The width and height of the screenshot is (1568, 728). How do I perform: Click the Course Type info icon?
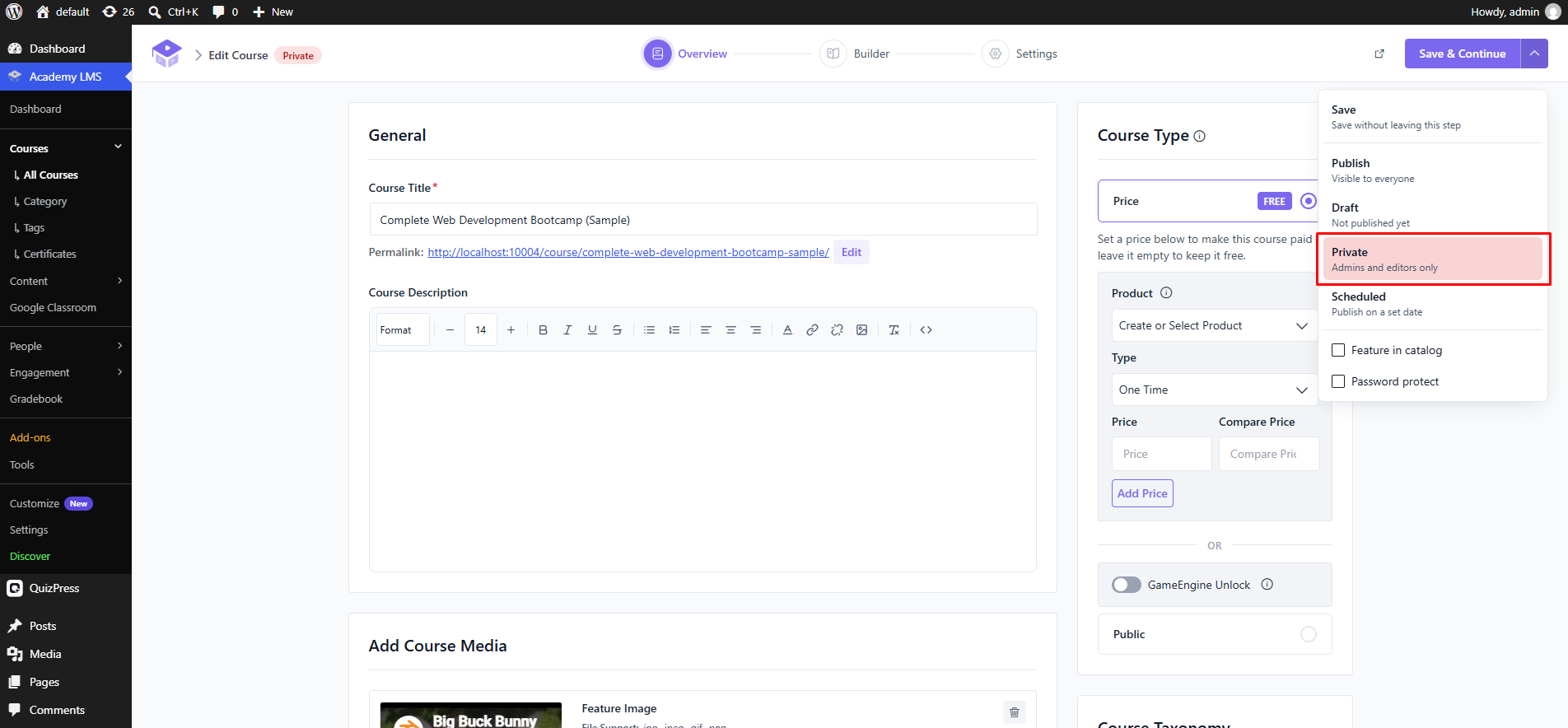[x=1200, y=136]
